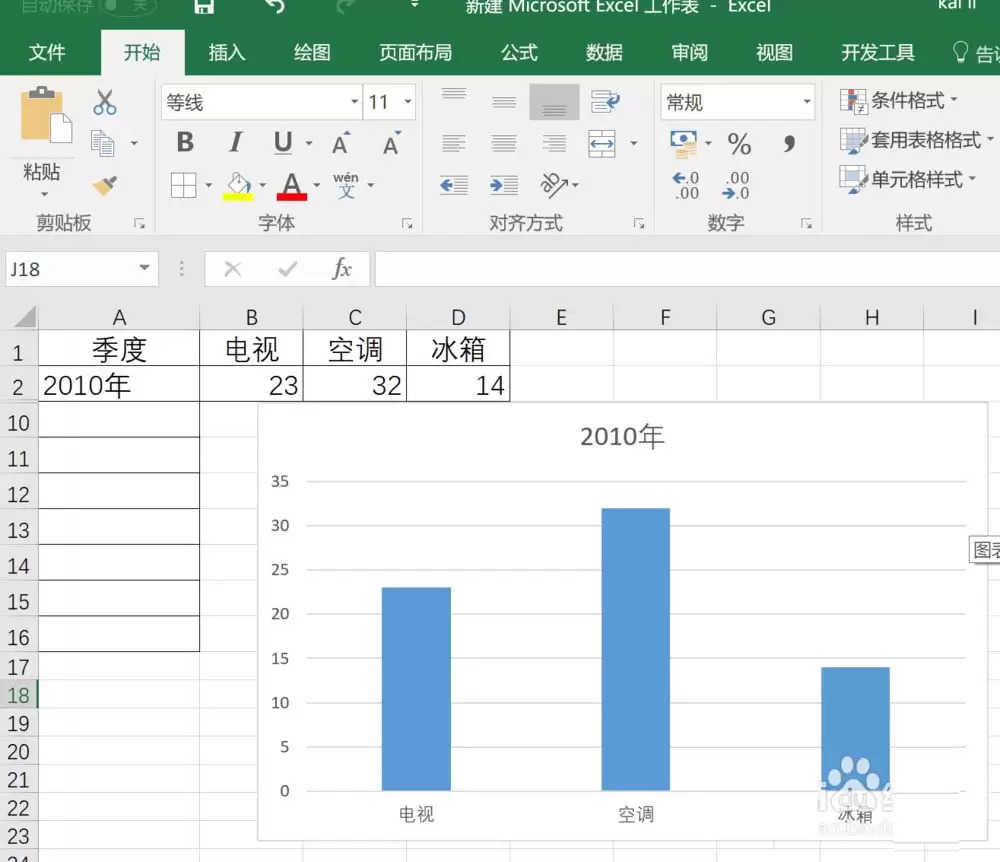Open number group dialog launcher

point(807,224)
